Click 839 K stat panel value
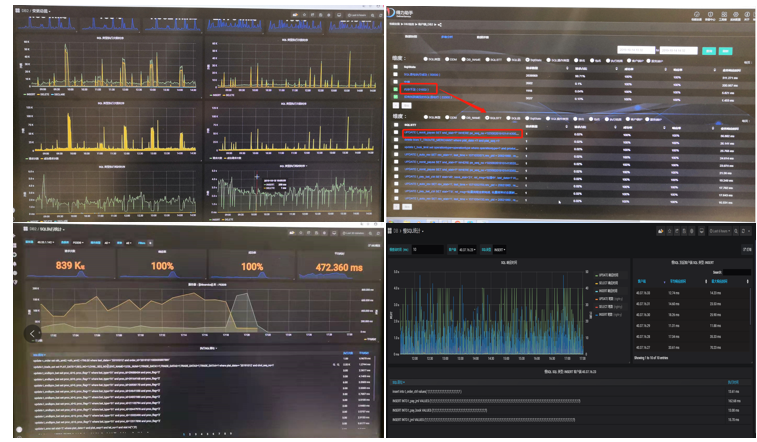Image resolution: width=757 pixels, height=442 pixels. (x=70, y=265)
